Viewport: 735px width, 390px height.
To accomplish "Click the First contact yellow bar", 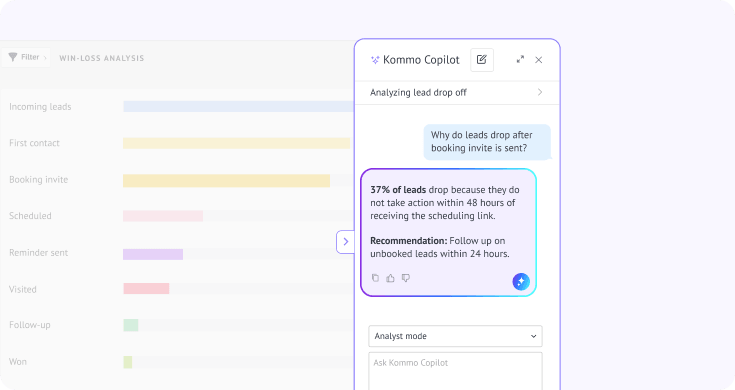I will [236, 143].
